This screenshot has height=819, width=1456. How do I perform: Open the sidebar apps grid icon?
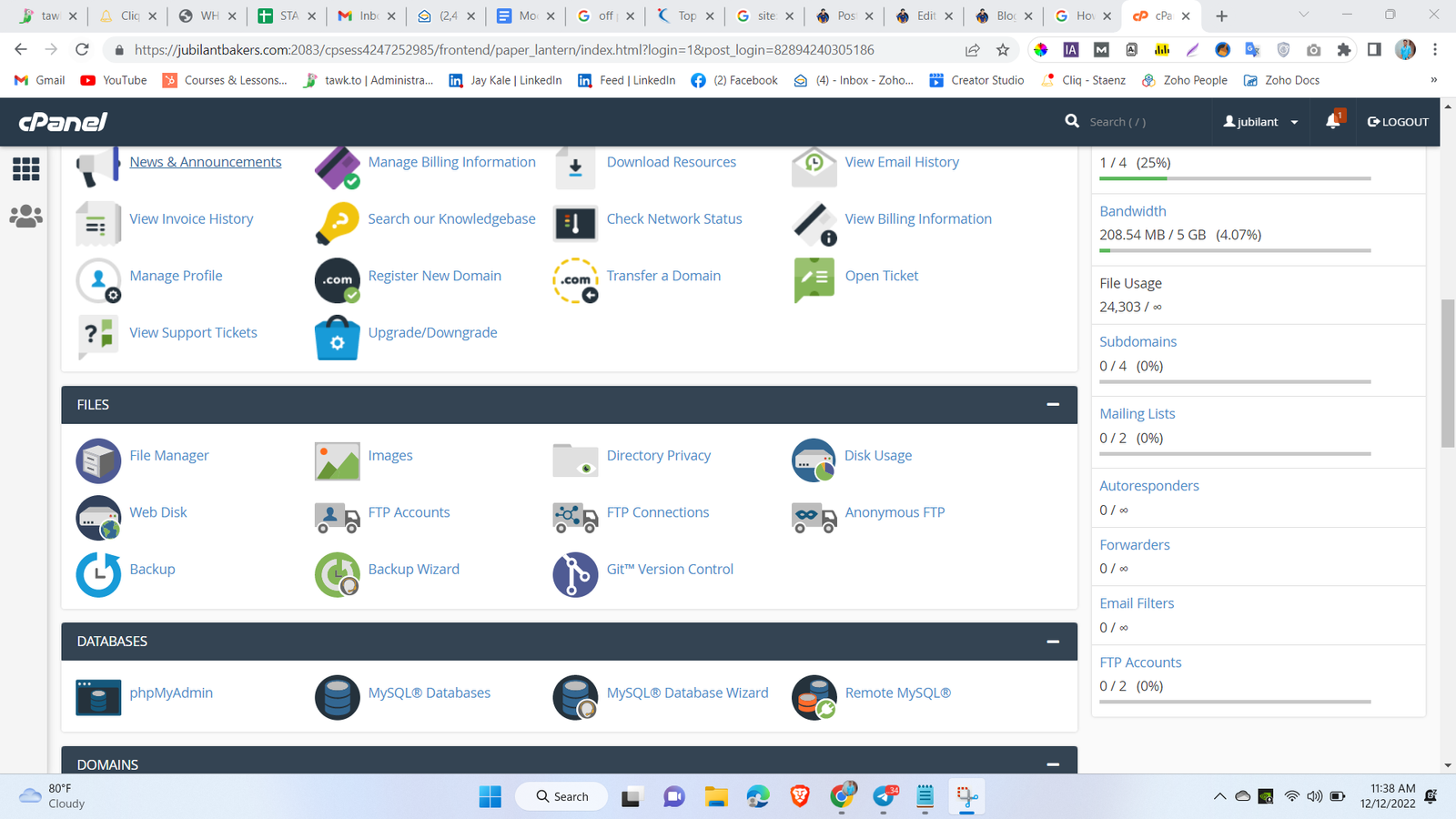(x=25, y=169)
